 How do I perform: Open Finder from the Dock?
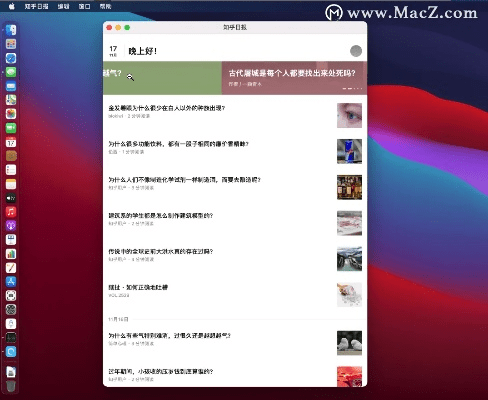[x=11, y=30]
